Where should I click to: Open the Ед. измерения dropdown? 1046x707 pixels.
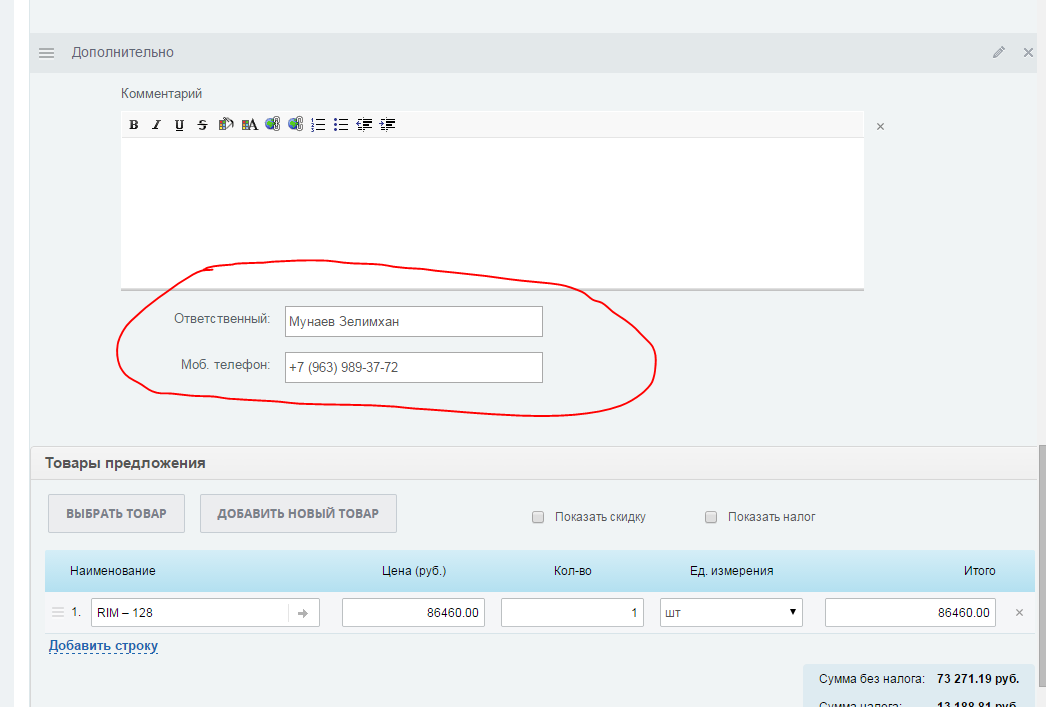(731, 613)
